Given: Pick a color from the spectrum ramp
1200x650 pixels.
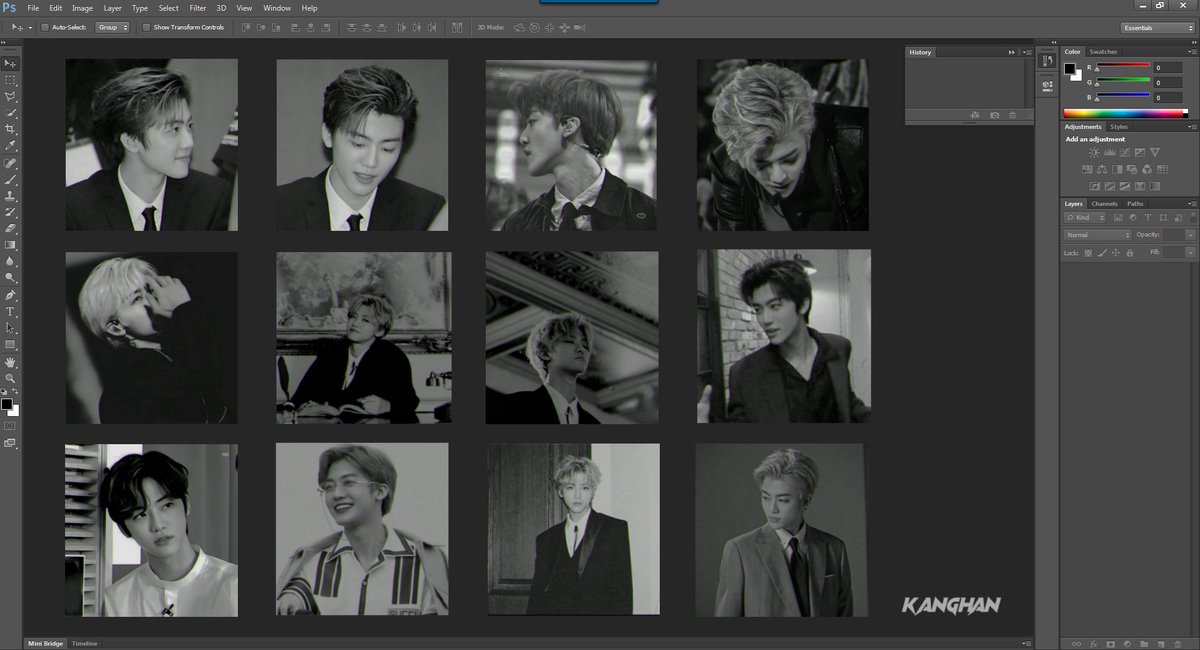Looking at the screenshot, I should 1126,113.
